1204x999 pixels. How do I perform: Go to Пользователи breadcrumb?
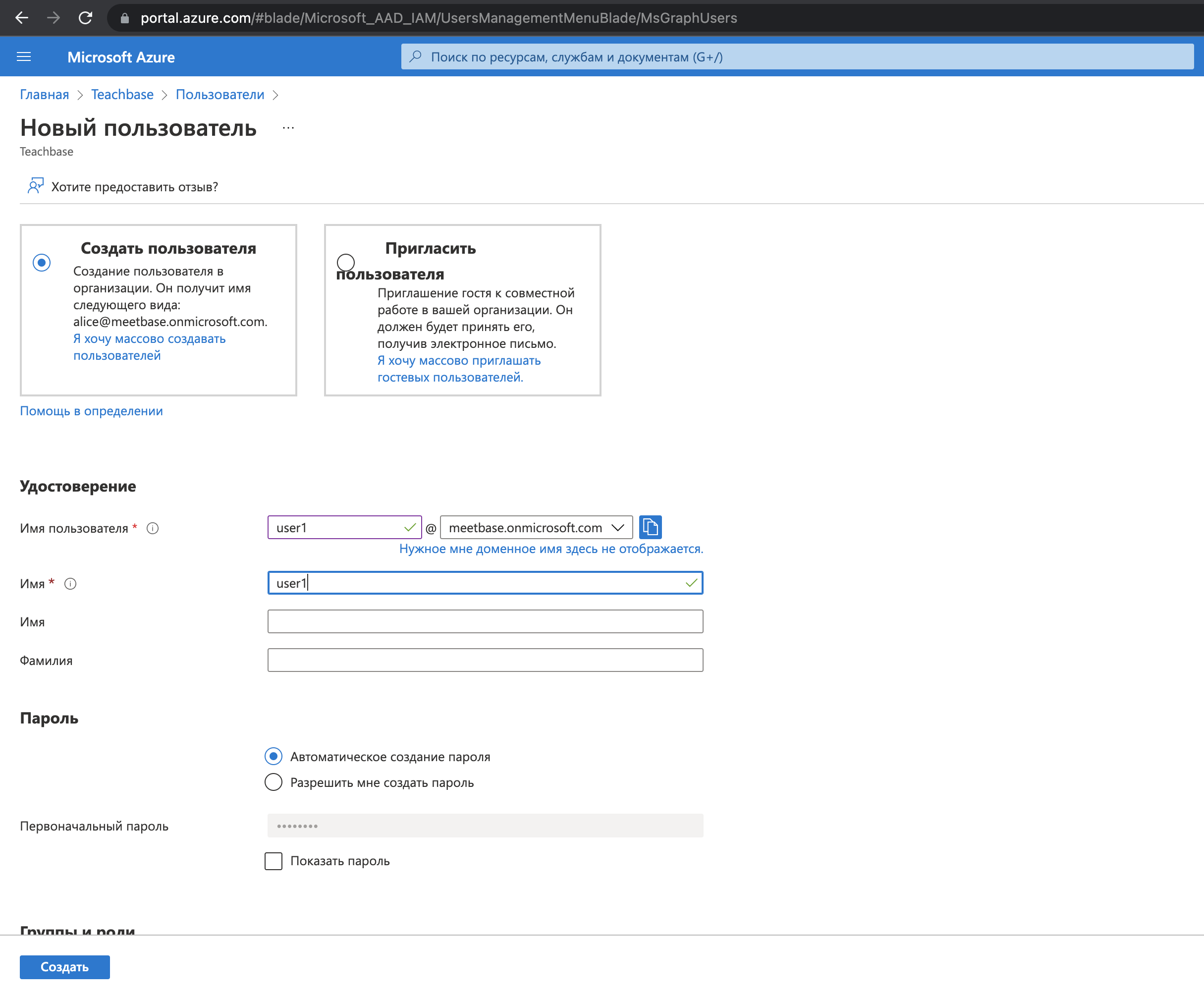pyautogui.click(x=220, y=95)
